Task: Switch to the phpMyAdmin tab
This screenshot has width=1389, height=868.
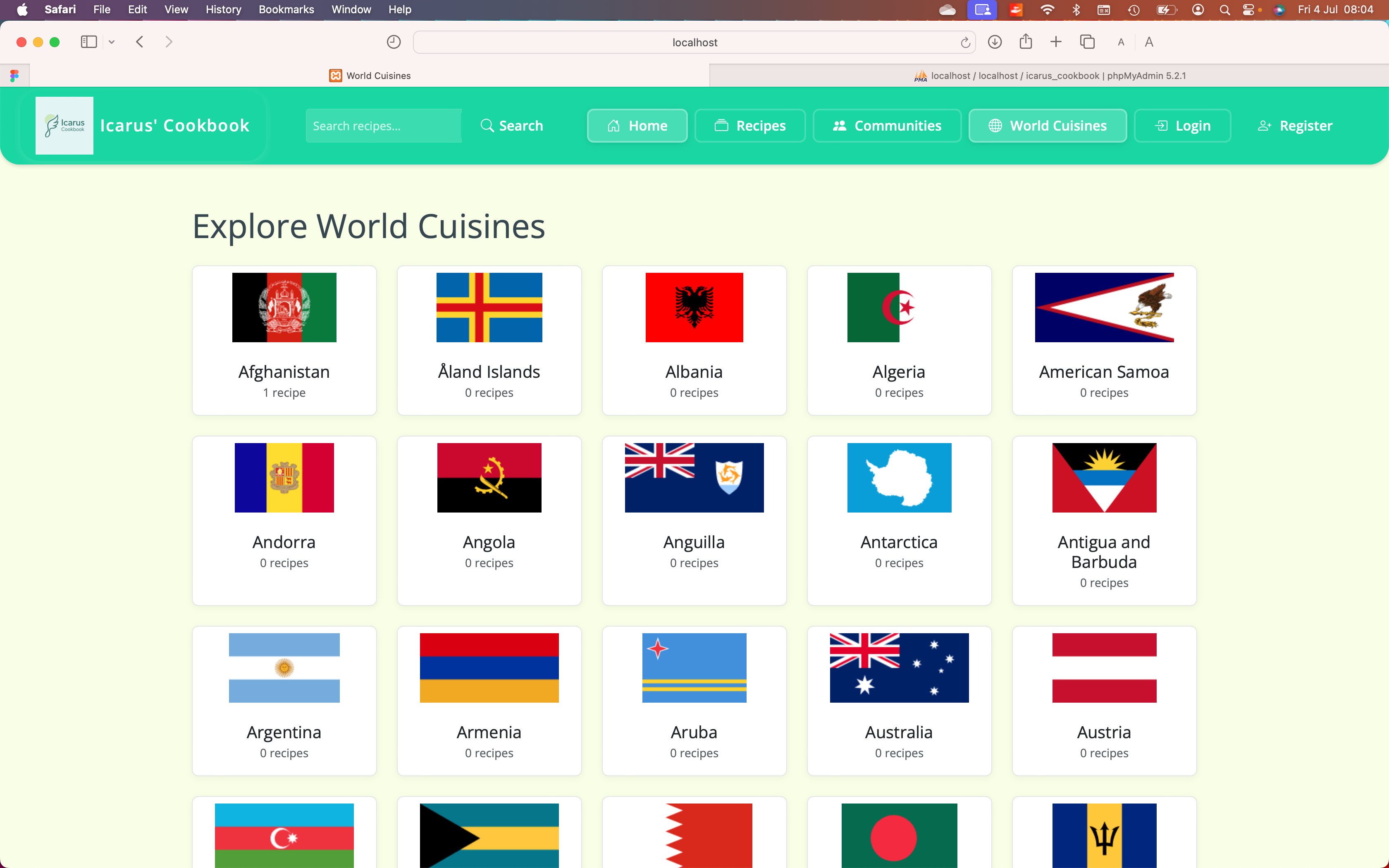Action: [x=1050, y=75]
